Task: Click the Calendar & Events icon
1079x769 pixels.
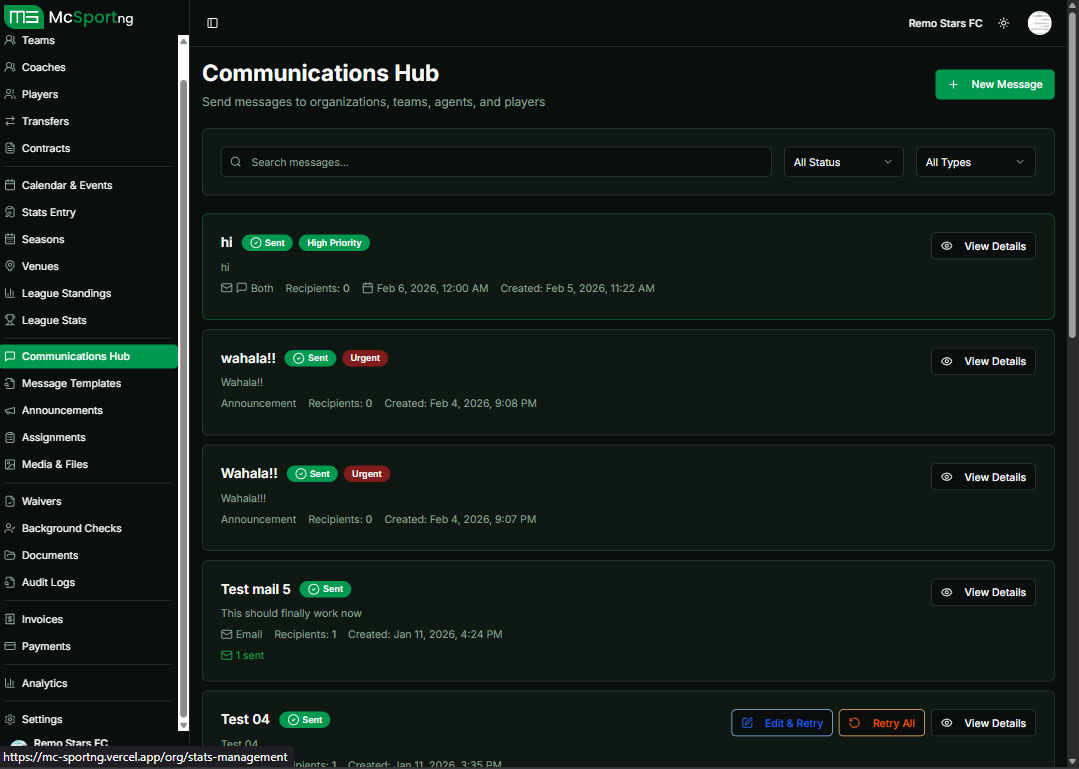Action: [11, 185]
